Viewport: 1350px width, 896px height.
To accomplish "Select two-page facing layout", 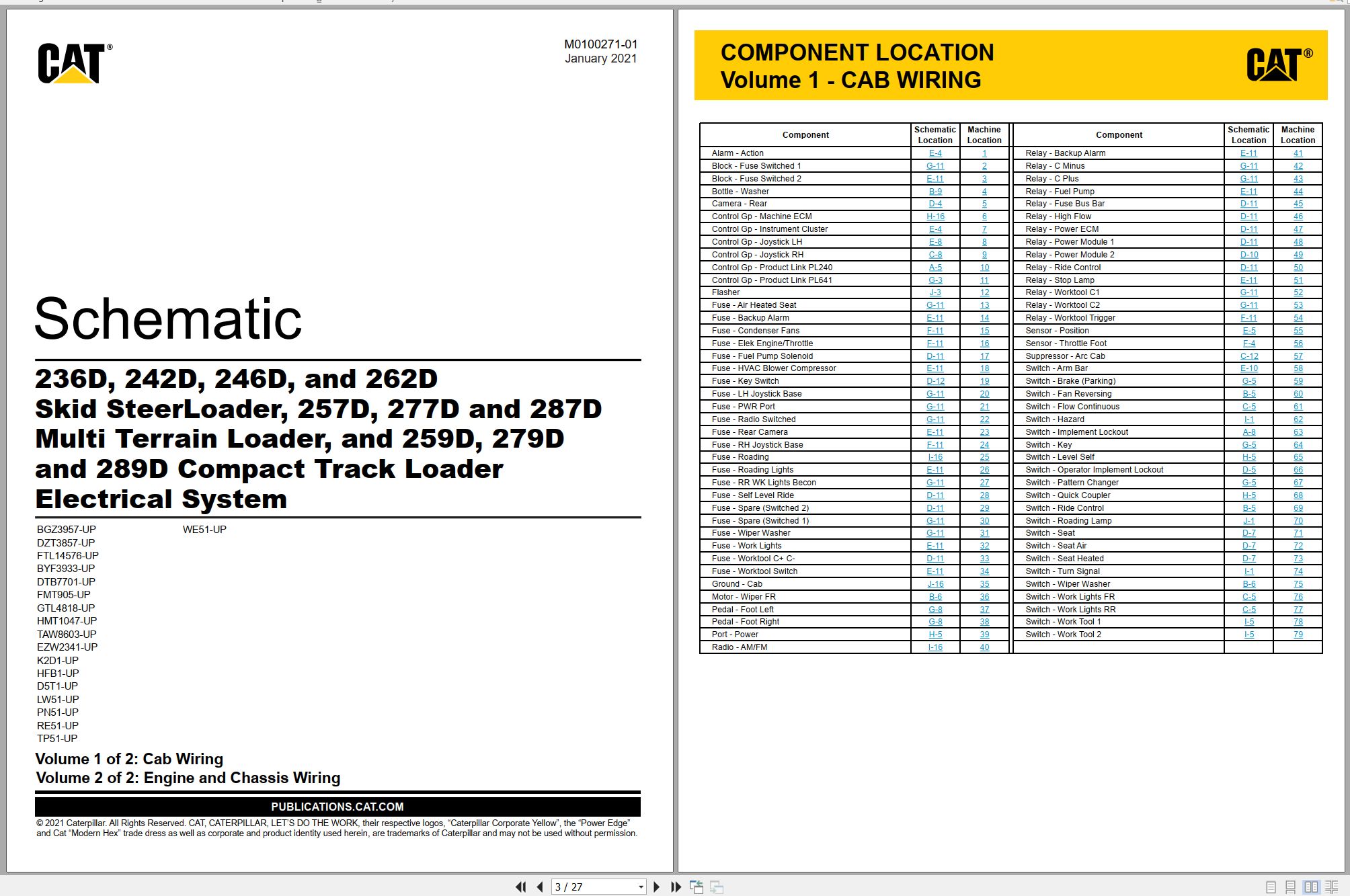I will coord(1311,887).
